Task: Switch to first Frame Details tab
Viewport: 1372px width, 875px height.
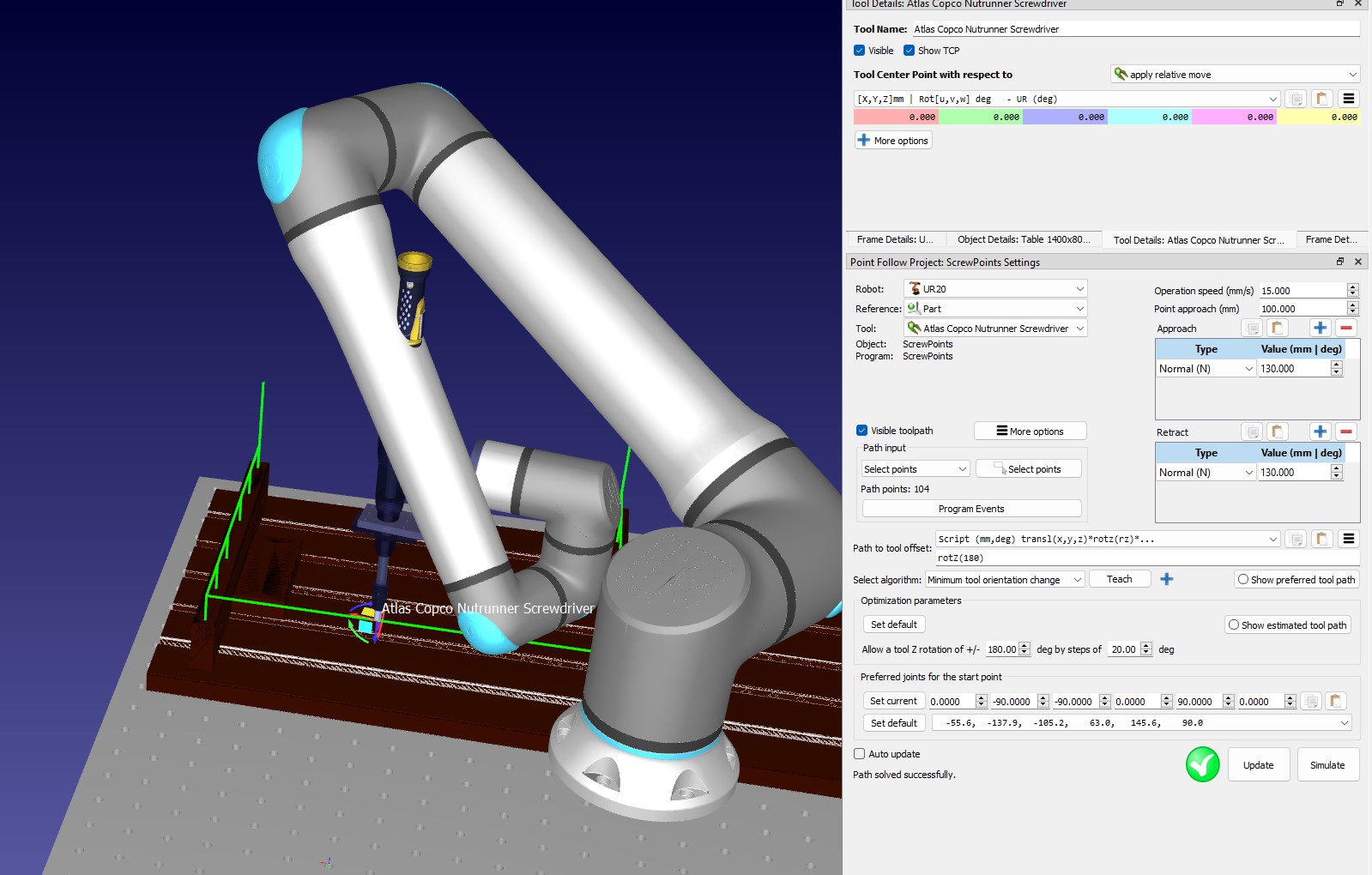Action: [894, 239]
